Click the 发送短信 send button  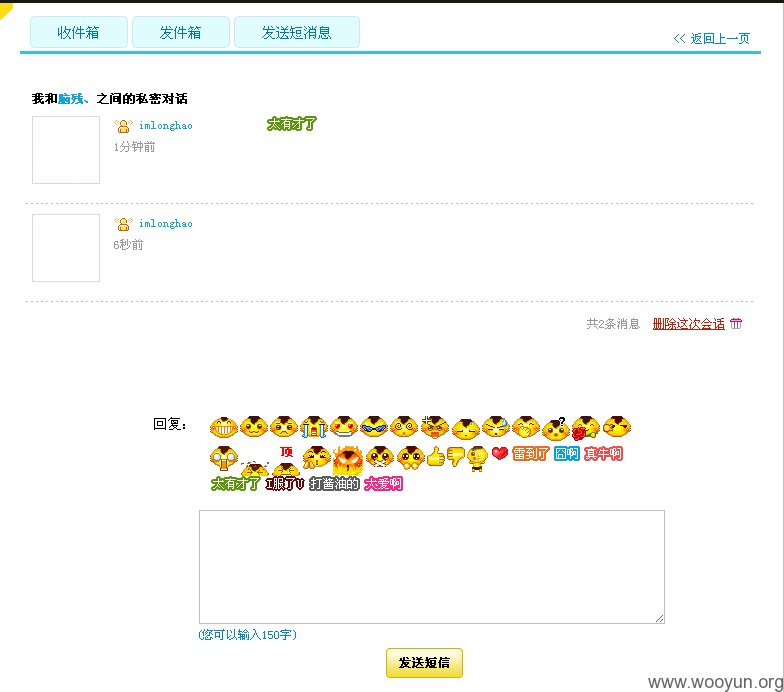424,663
